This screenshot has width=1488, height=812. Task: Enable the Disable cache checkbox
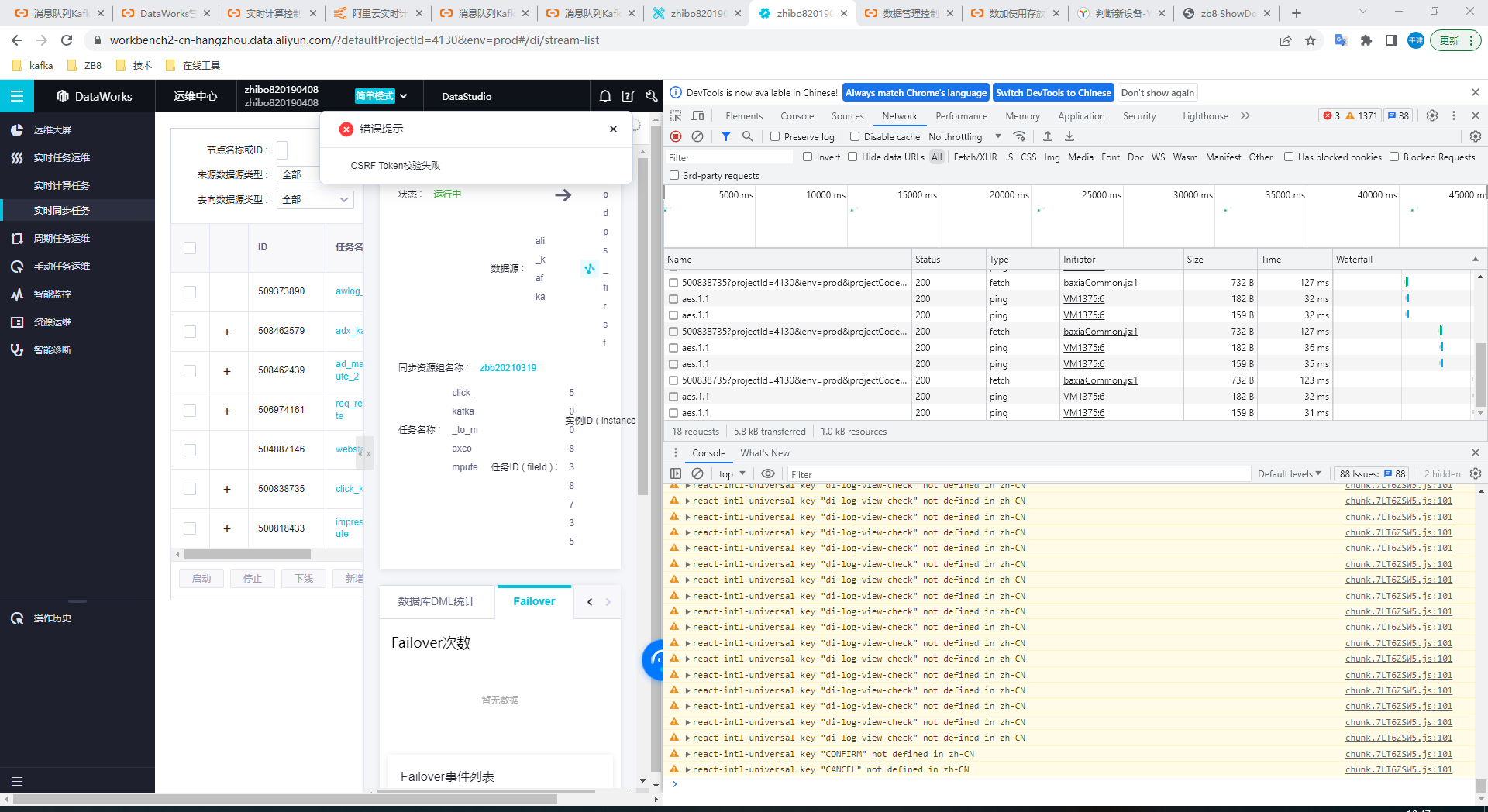[855, 136]
